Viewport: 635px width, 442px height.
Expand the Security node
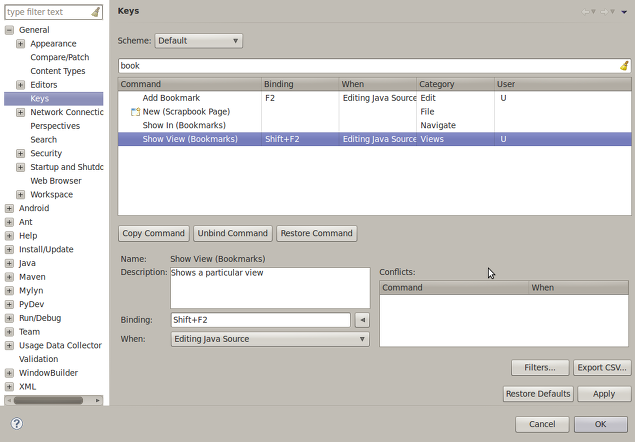pos(21,153)
